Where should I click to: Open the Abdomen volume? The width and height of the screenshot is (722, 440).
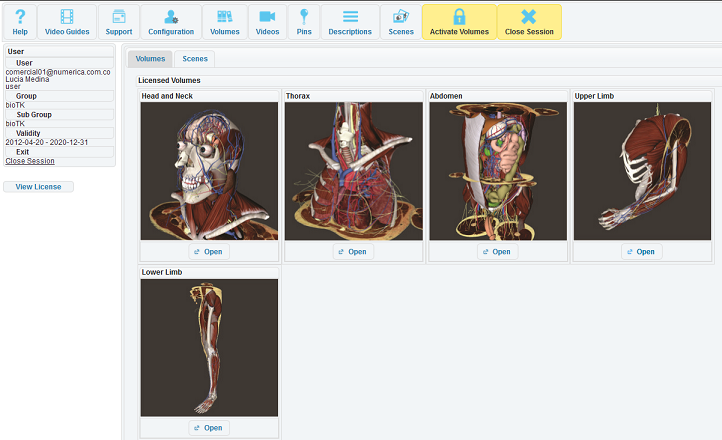[x=497, y=252]
